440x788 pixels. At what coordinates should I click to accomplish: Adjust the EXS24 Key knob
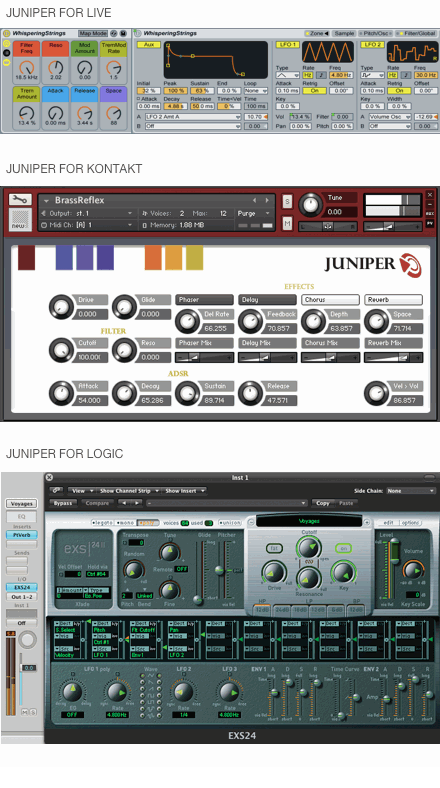tap(344, 572)
